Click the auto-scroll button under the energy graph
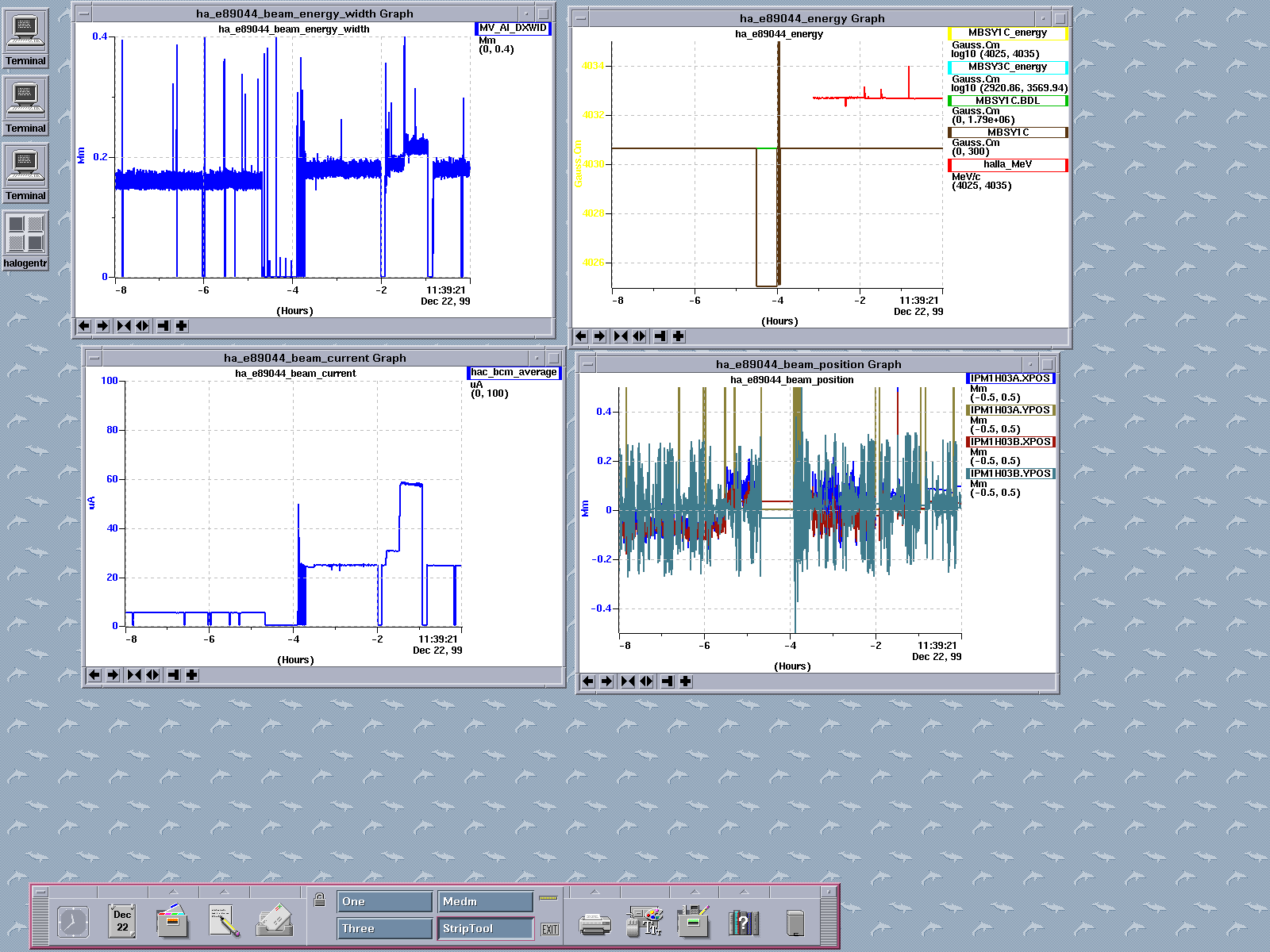Viewport: 1270px width, 952px height. click(660, 336)
